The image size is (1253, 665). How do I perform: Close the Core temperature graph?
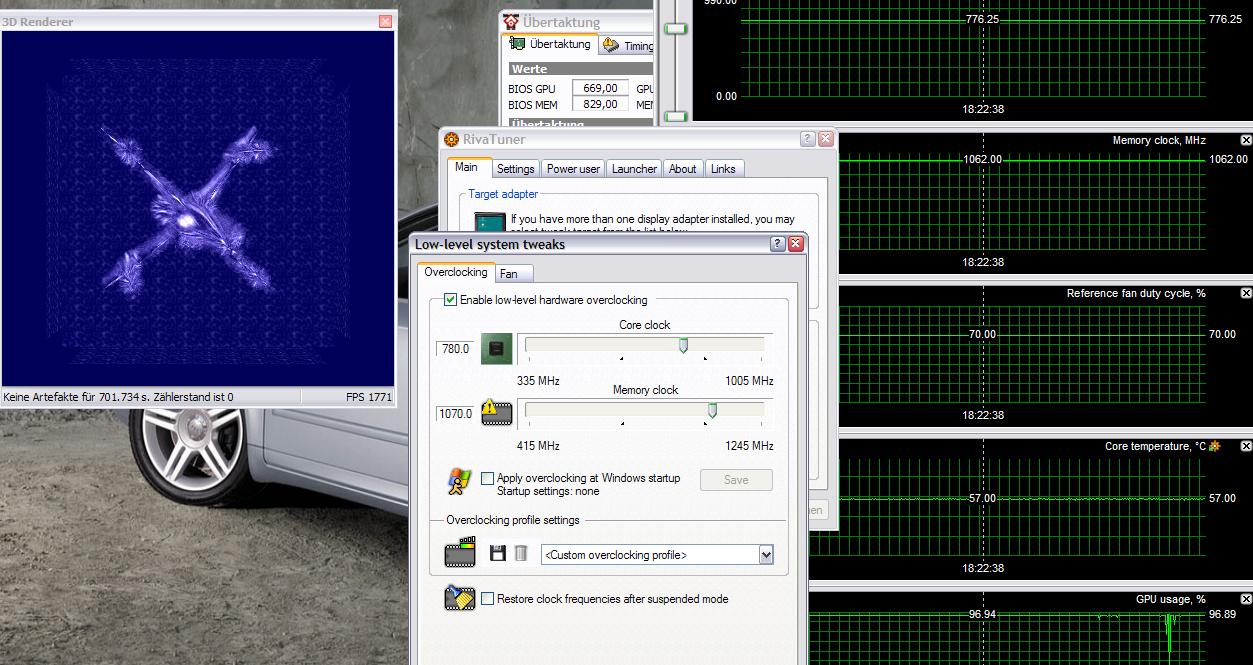(x=1246, y=446)
